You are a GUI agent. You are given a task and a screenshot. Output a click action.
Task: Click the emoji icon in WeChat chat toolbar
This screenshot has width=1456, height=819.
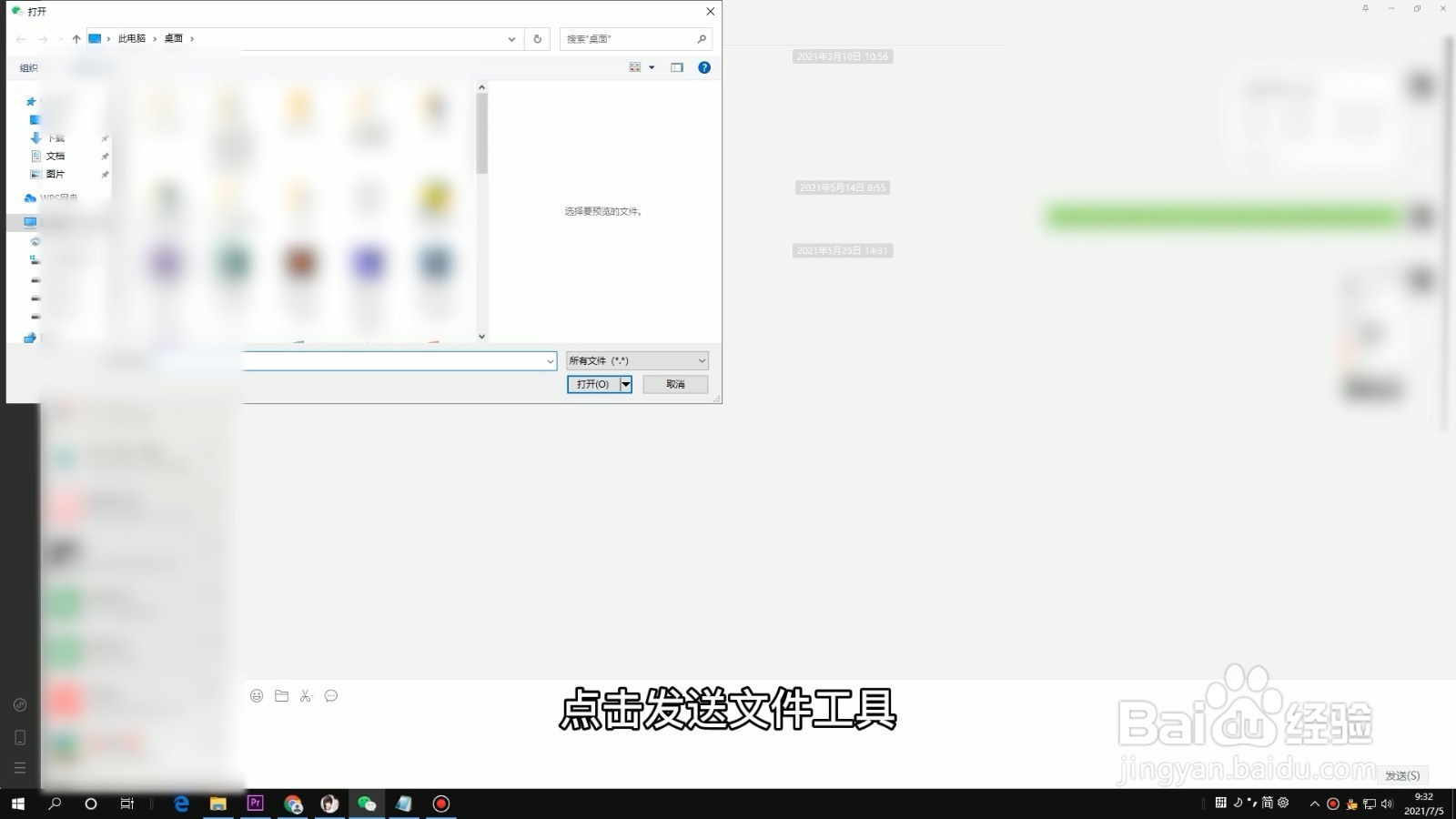coord(257,696)
